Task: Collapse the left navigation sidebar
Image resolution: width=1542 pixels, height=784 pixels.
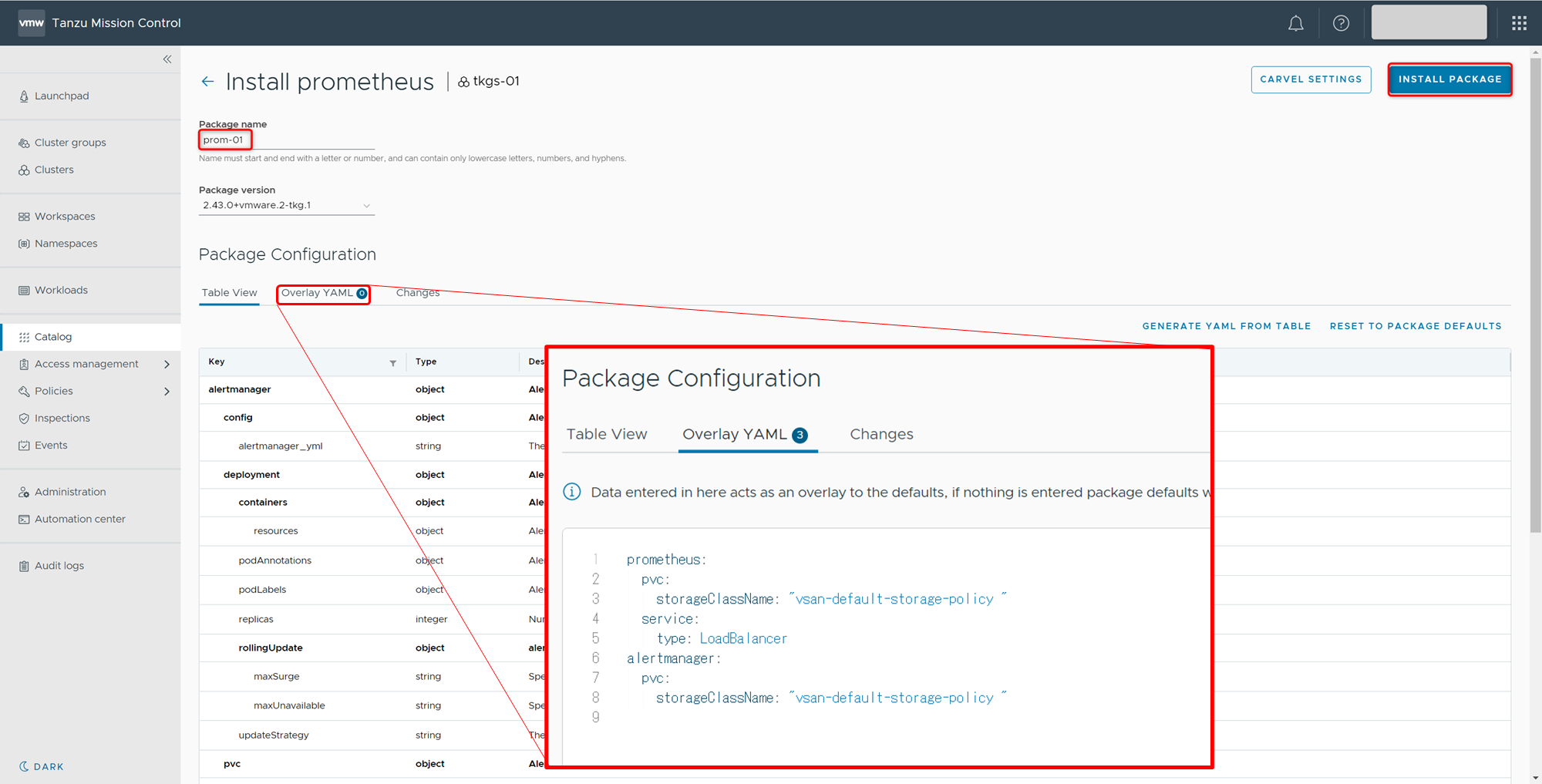Action: (x=167, y=59)
